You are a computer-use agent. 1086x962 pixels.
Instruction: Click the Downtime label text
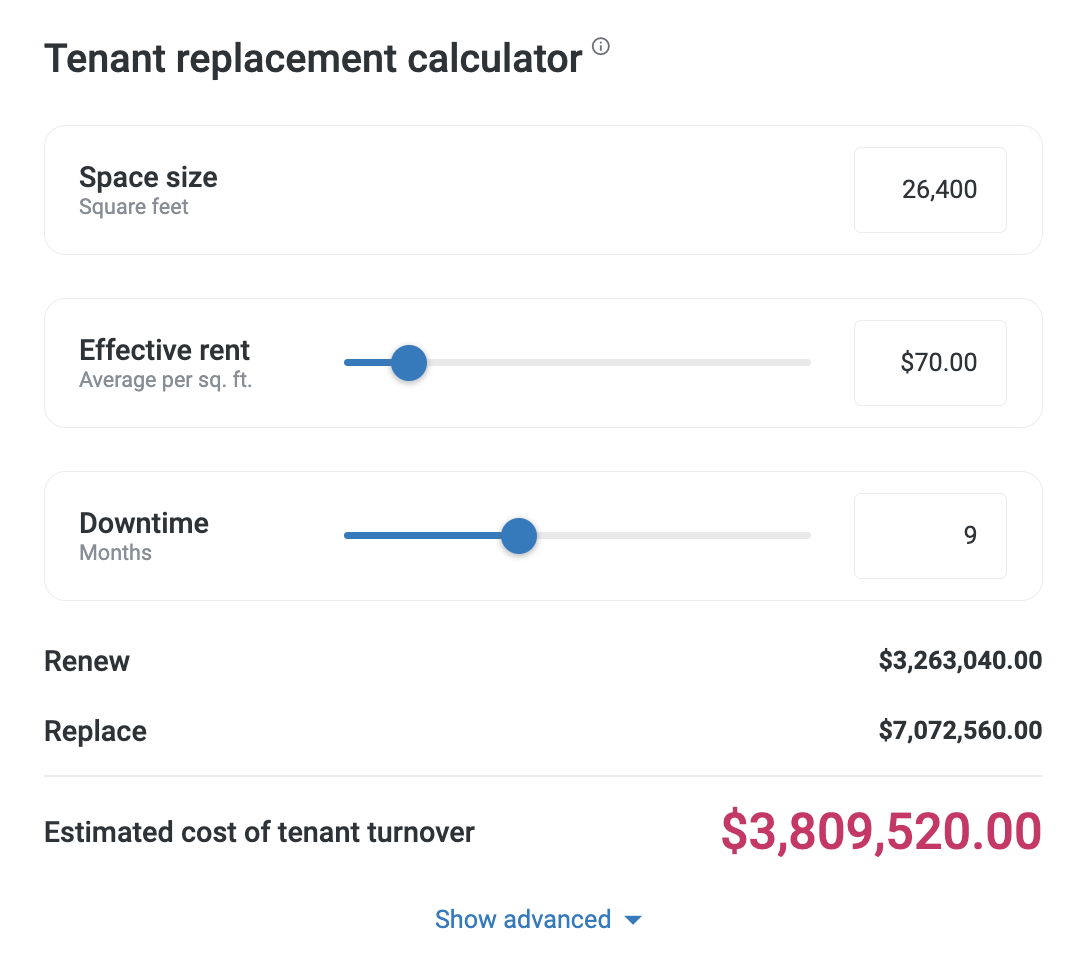[144, 524]
